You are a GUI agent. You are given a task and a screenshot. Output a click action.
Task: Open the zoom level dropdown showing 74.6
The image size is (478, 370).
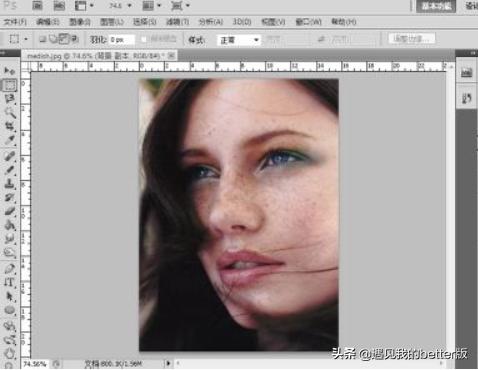pos(120,6)
